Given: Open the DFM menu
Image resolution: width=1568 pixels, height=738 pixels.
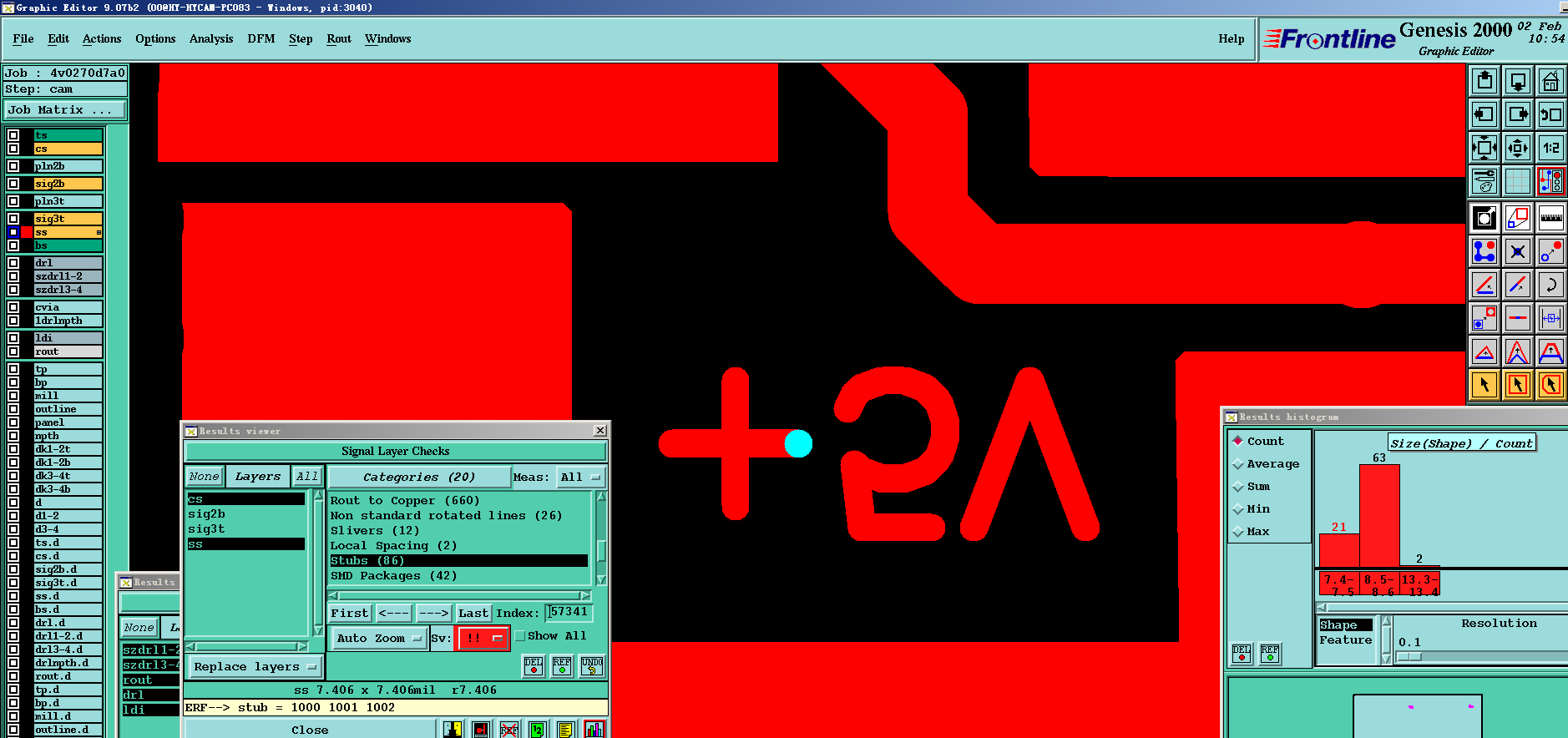Looking at the screenshot, I should 261,39.
